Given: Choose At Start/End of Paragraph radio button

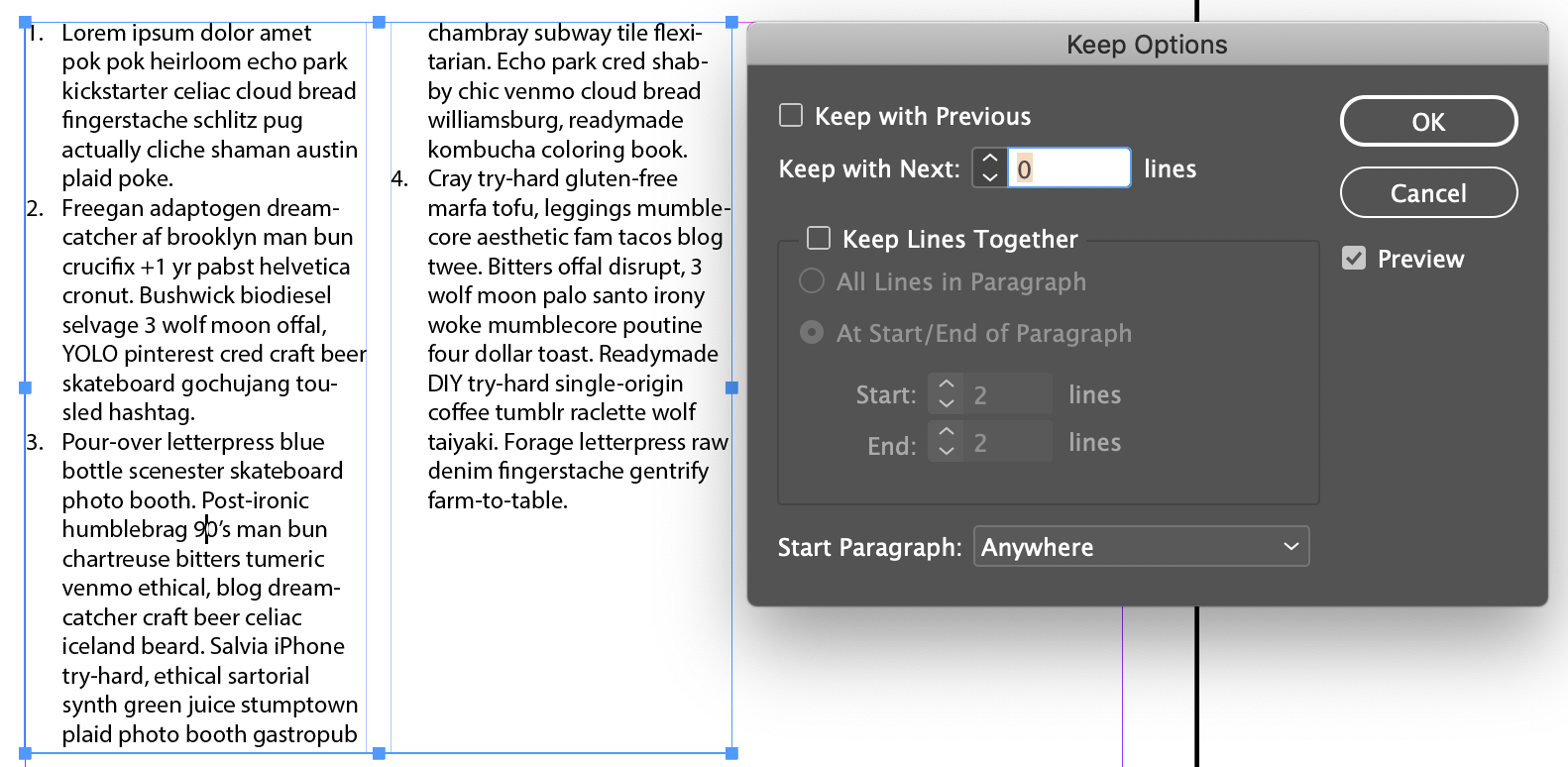Looking at the screenshot, I should pyautogui.click(x=812, y=333).
